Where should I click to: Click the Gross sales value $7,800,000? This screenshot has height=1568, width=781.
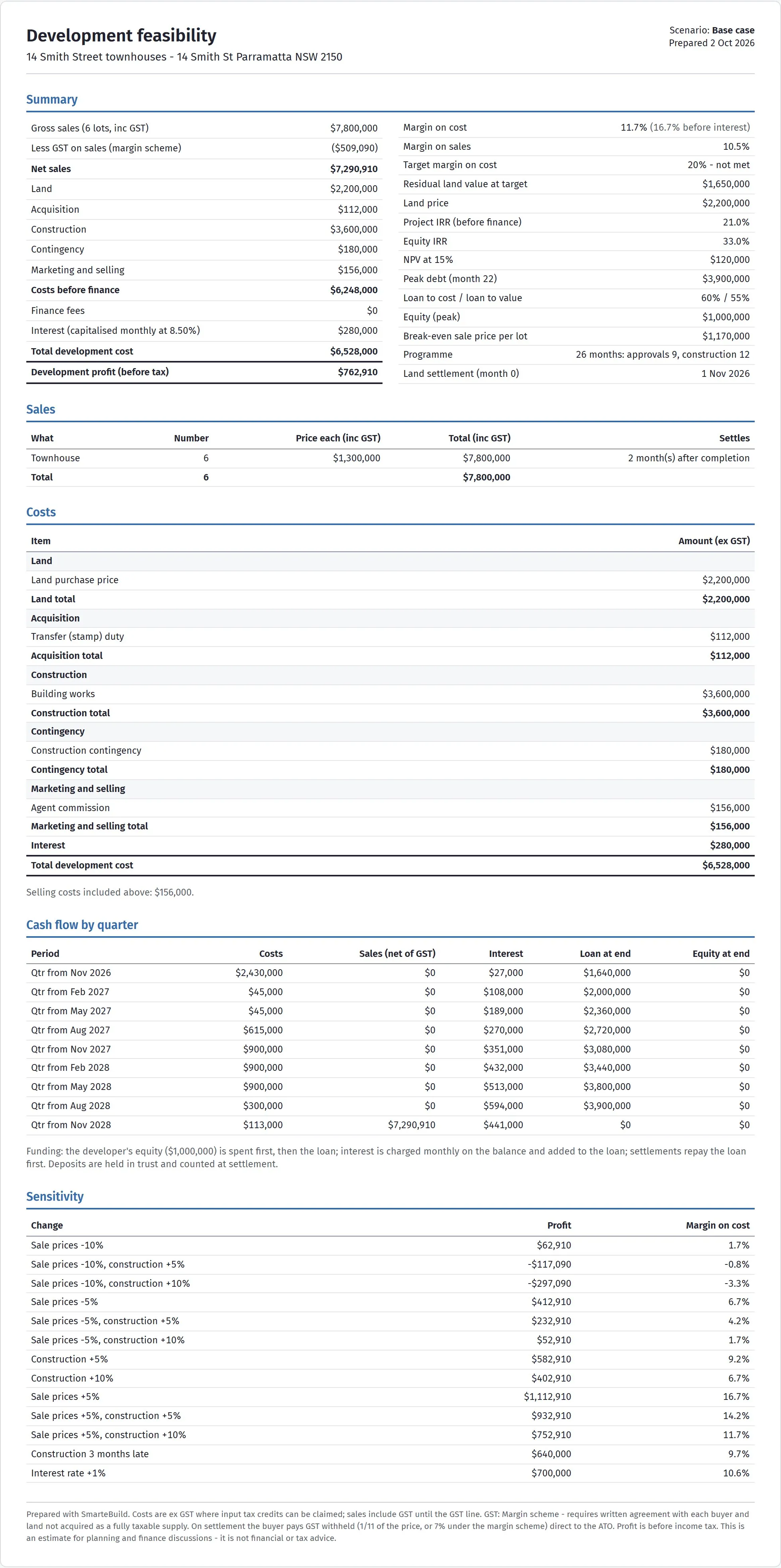tap(354, 128)
